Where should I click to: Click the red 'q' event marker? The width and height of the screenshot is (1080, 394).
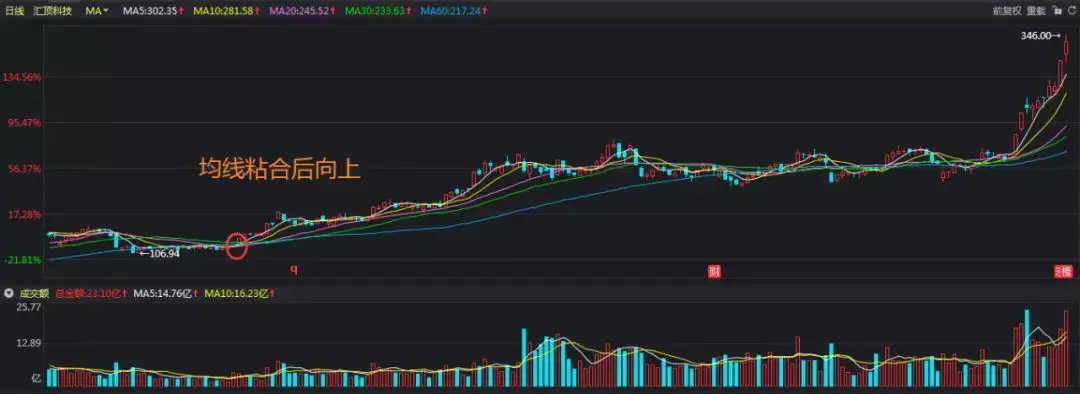point(294,270)
